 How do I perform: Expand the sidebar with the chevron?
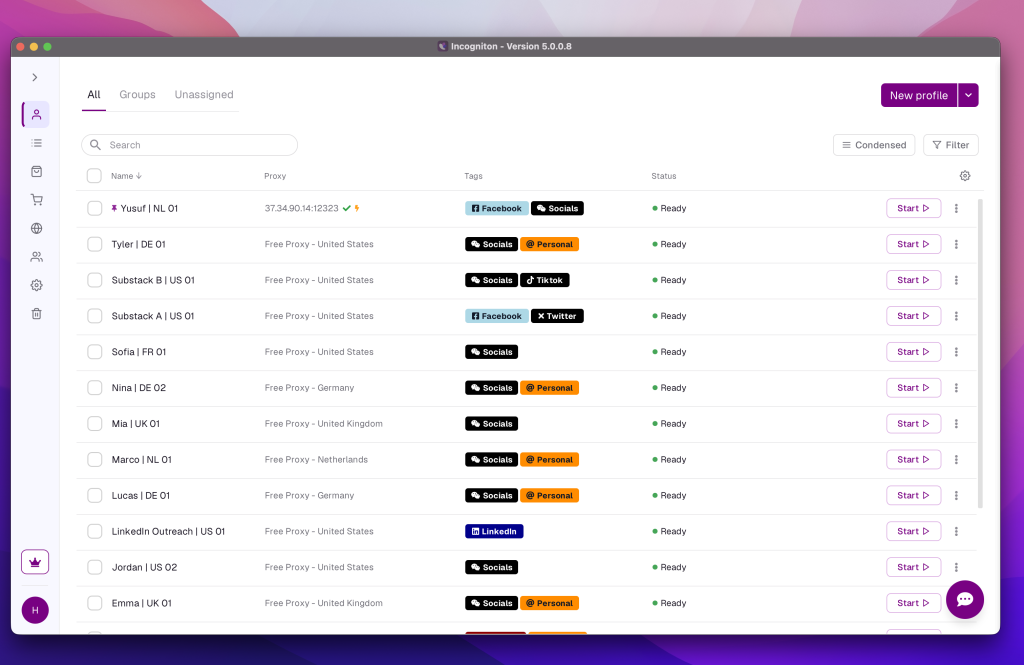click(35, 77)
